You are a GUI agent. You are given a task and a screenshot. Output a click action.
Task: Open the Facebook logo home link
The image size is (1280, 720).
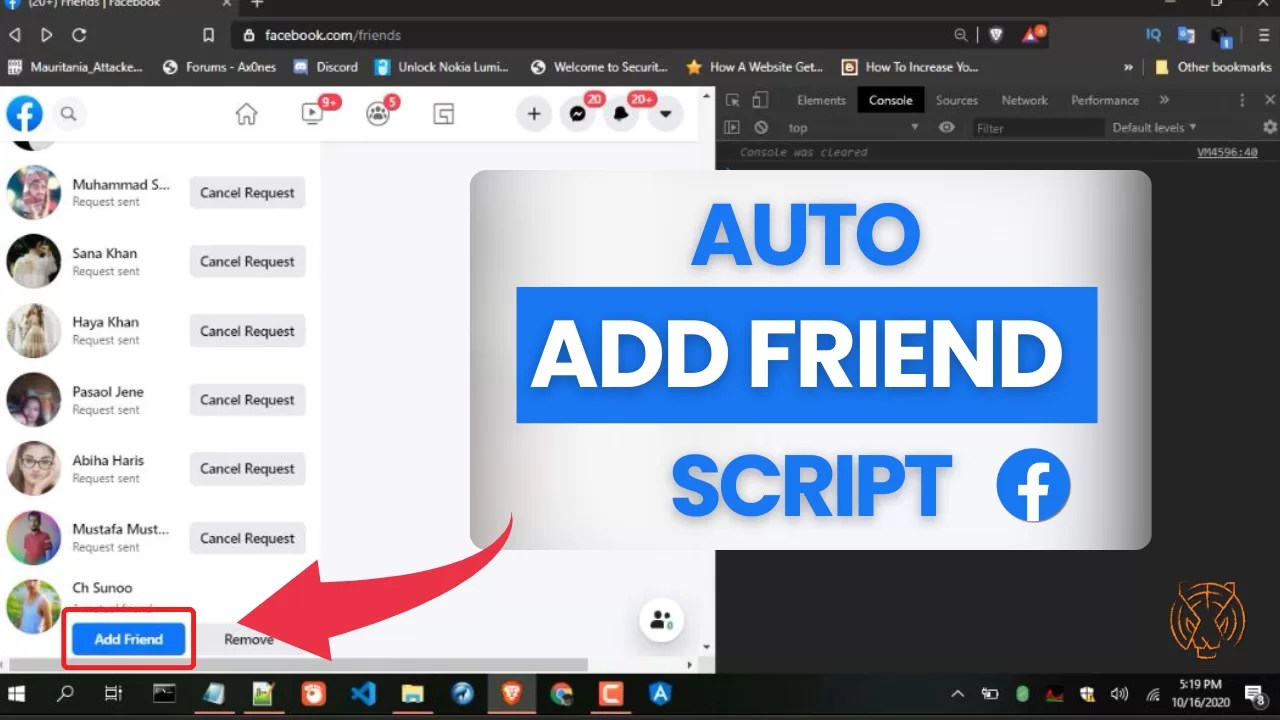coord(24,114)
